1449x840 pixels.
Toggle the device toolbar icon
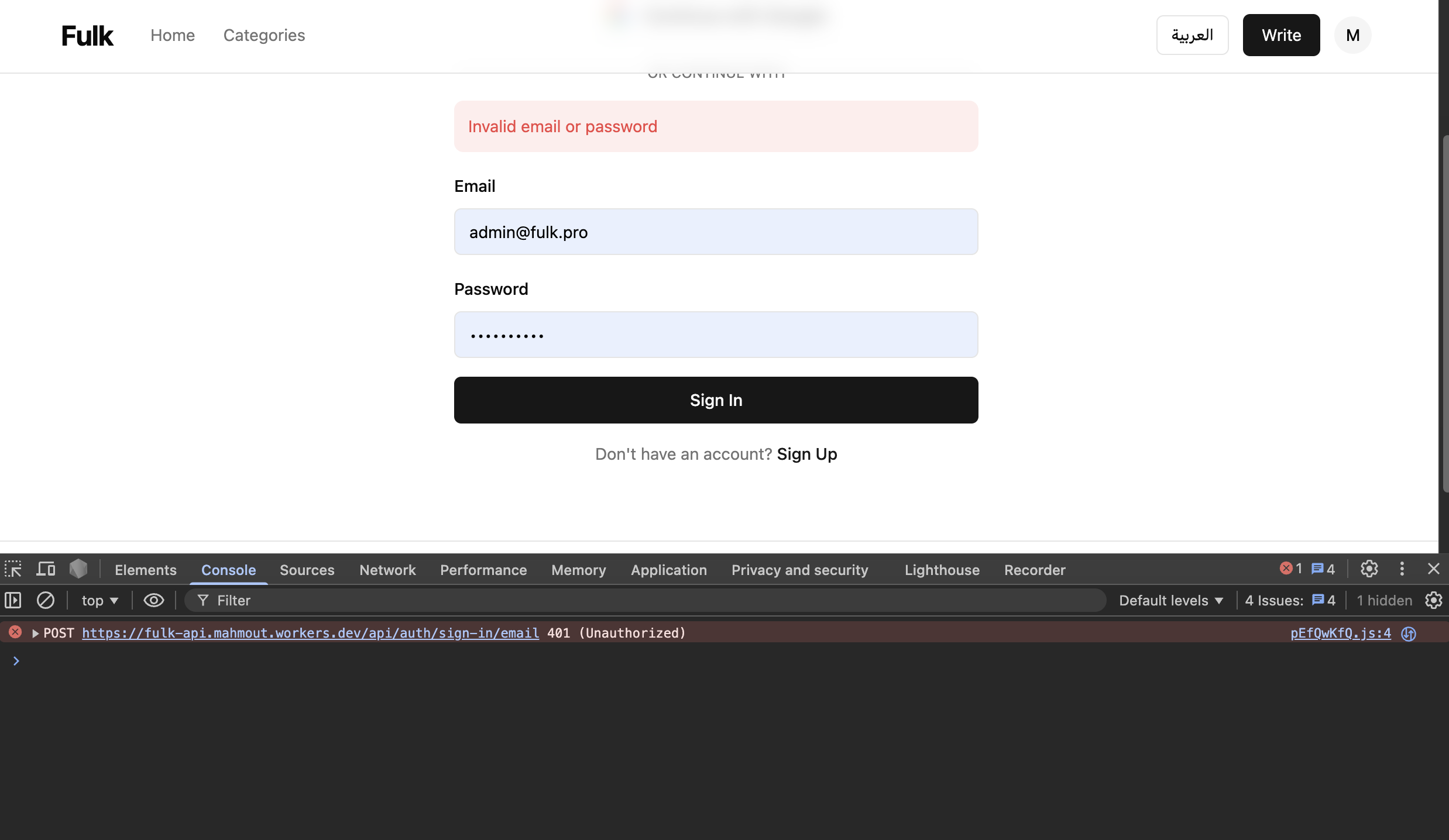(x=46, y=569)
